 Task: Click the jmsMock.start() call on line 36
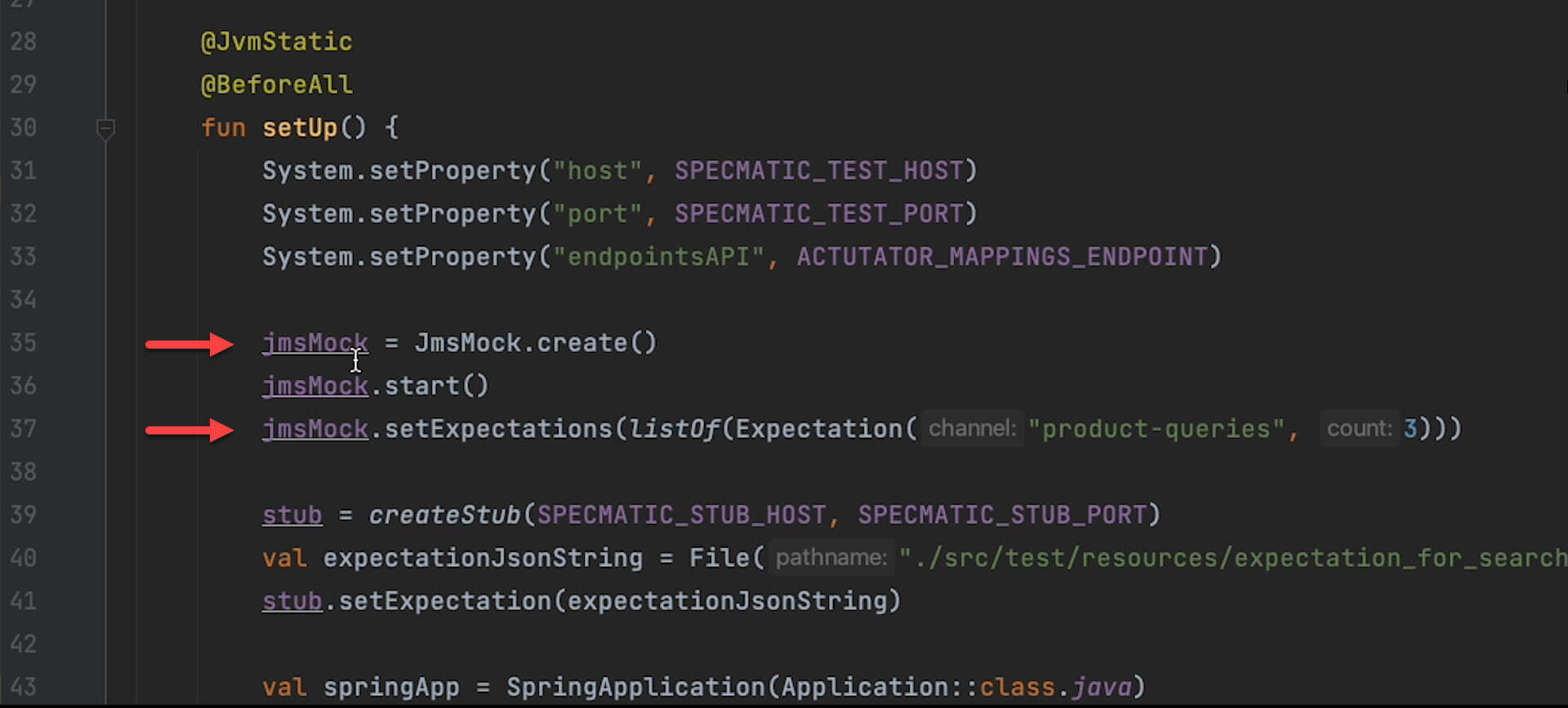coord(434,385)
